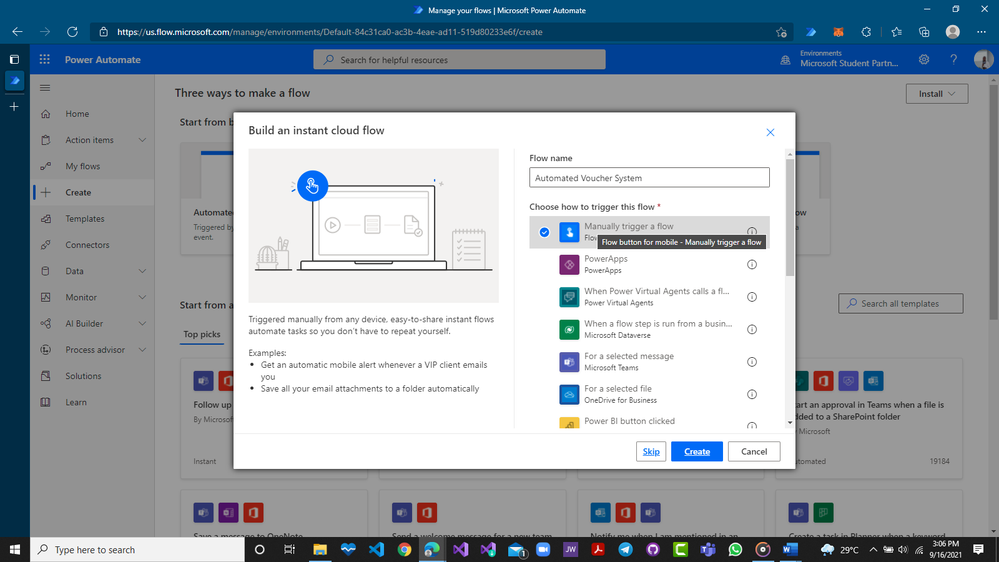Open File Explorer from the taskbar
This screenshot has height=562, width=999.
(x=320, y=549)
